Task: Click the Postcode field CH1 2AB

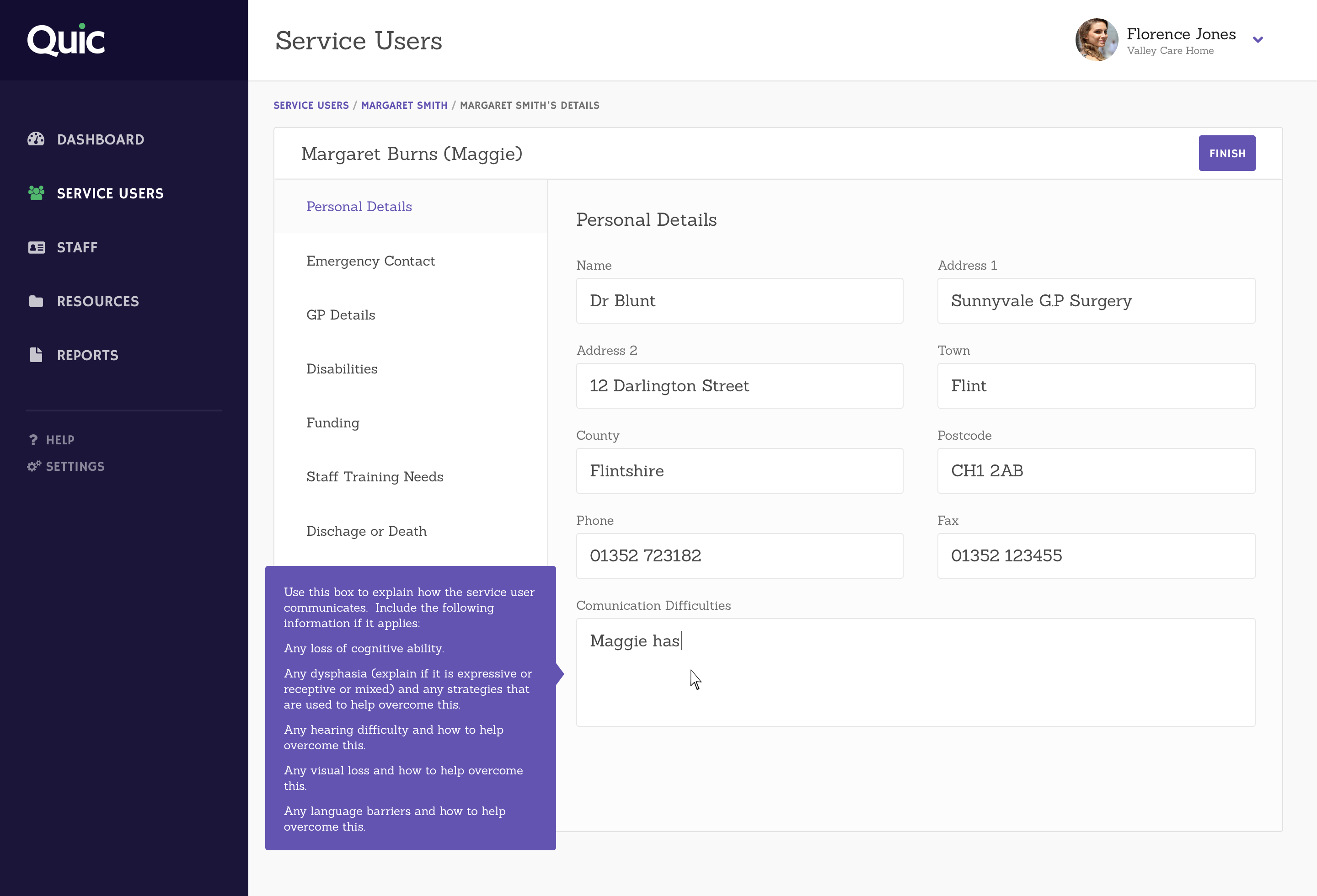Action: point(1096,471)
